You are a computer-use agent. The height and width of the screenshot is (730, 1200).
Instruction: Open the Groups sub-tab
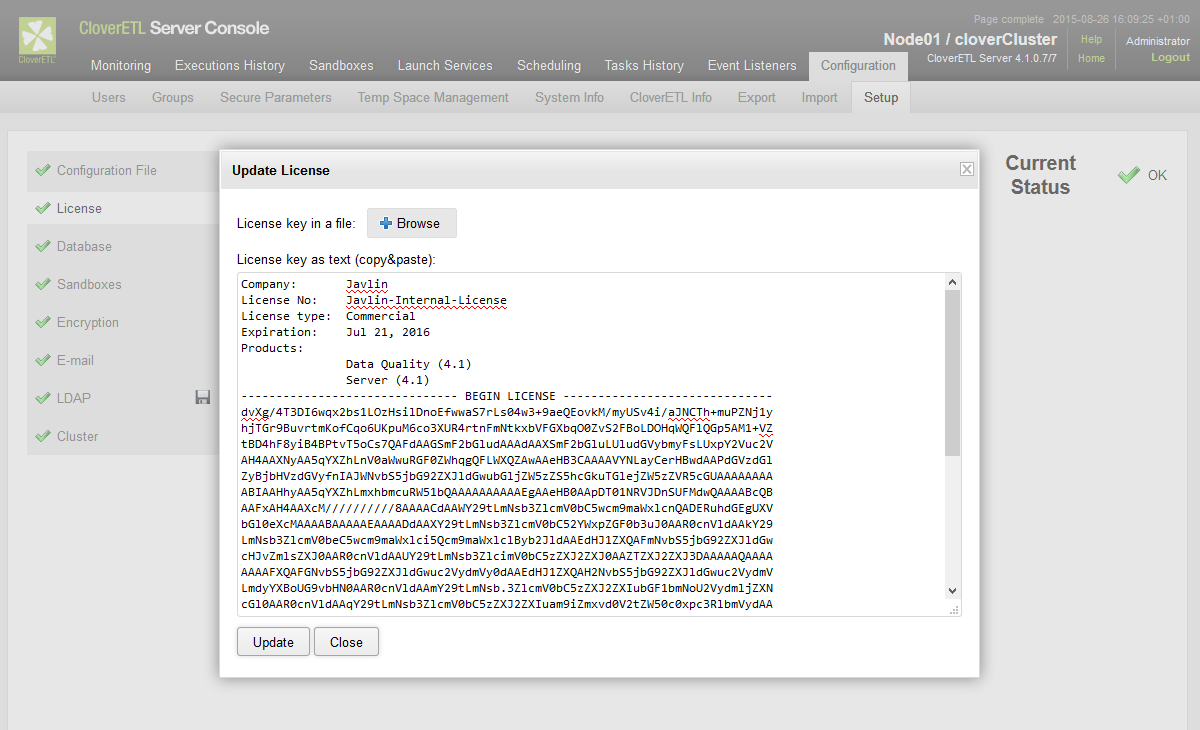coord(173,97)
